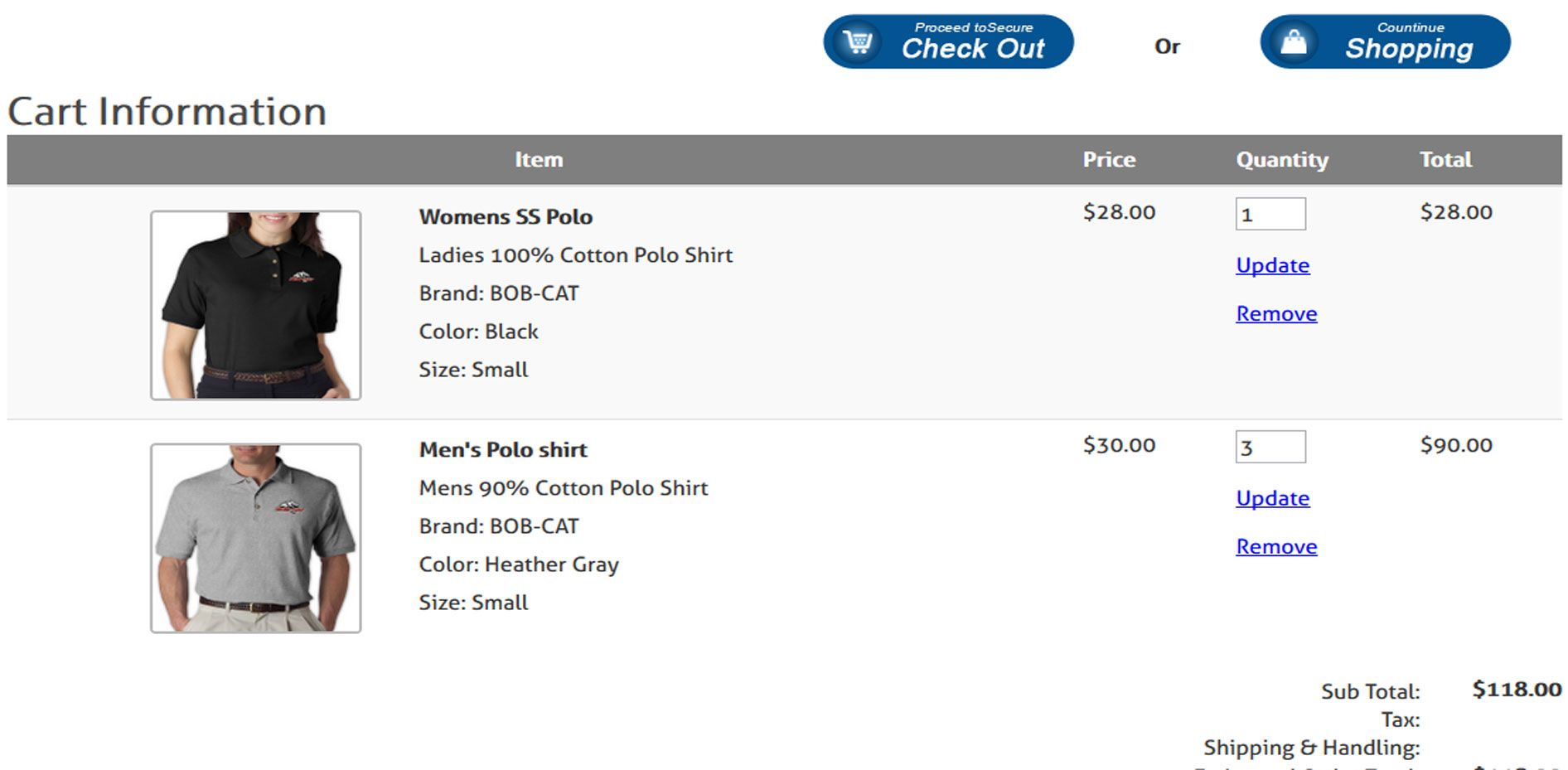Open the Men's Polo shirt product image

pos(255,538)
